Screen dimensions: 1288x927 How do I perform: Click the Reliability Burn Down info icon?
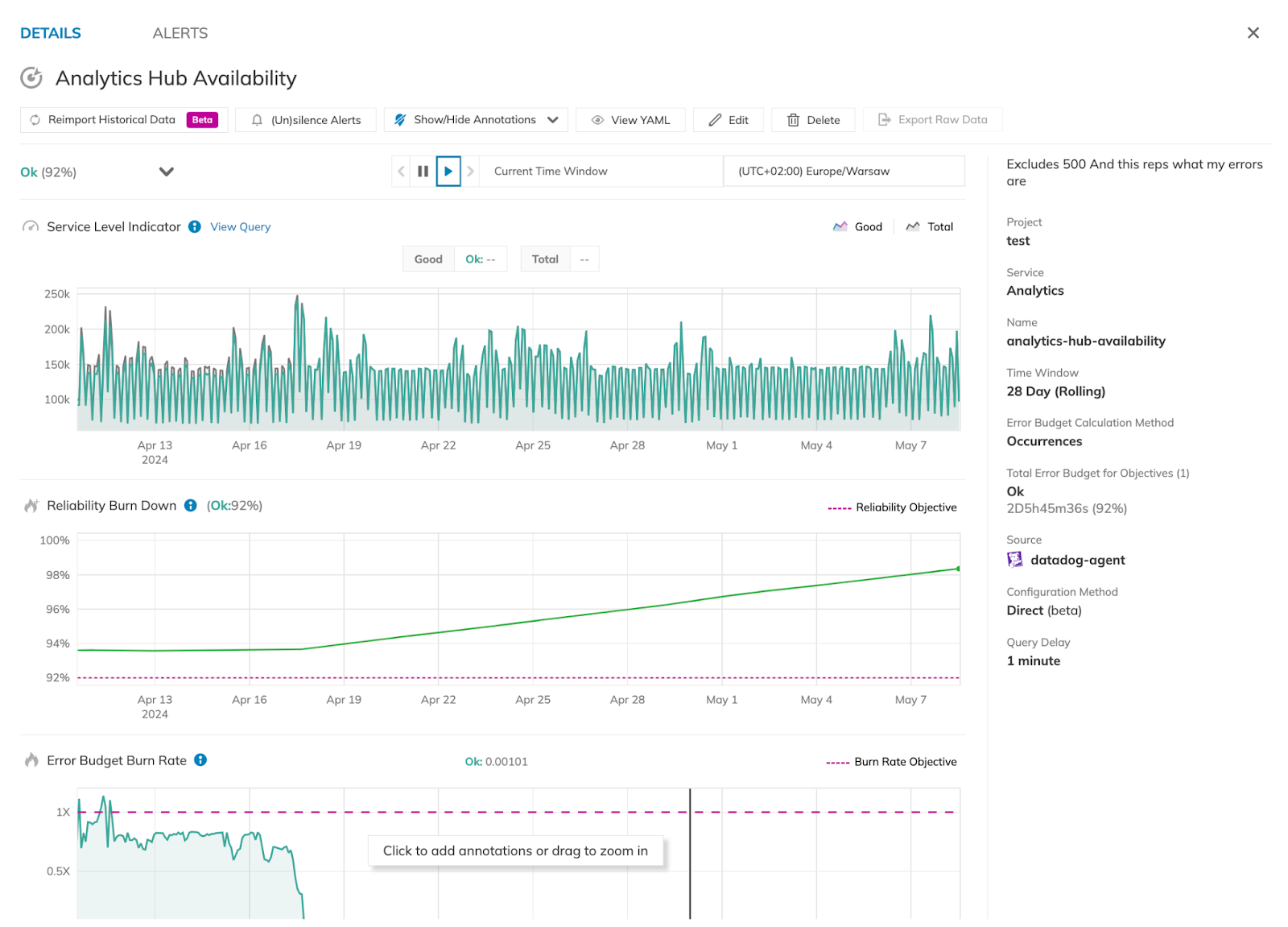191,506
